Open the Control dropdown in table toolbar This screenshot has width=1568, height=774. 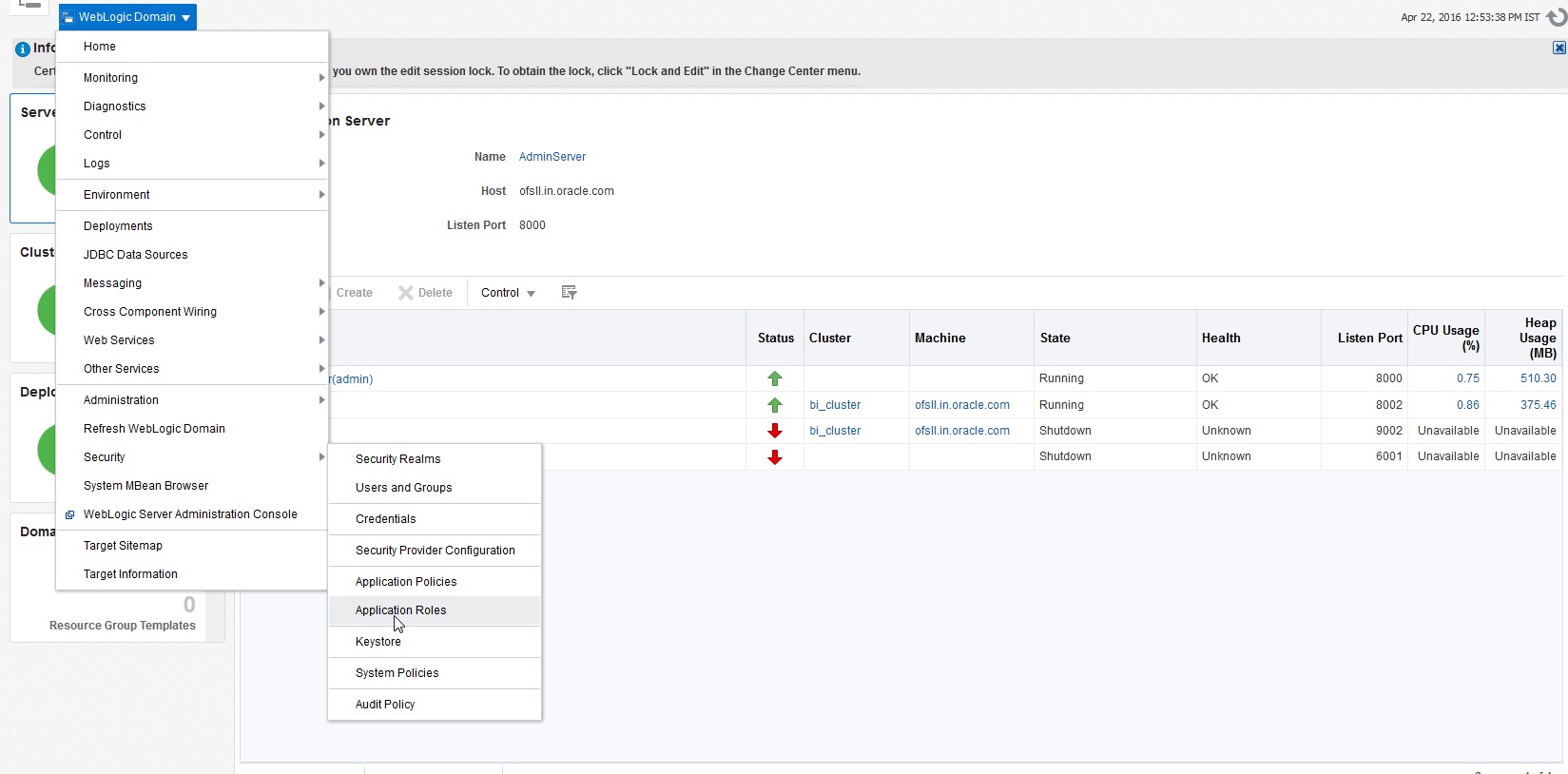(x=508, y=293)
